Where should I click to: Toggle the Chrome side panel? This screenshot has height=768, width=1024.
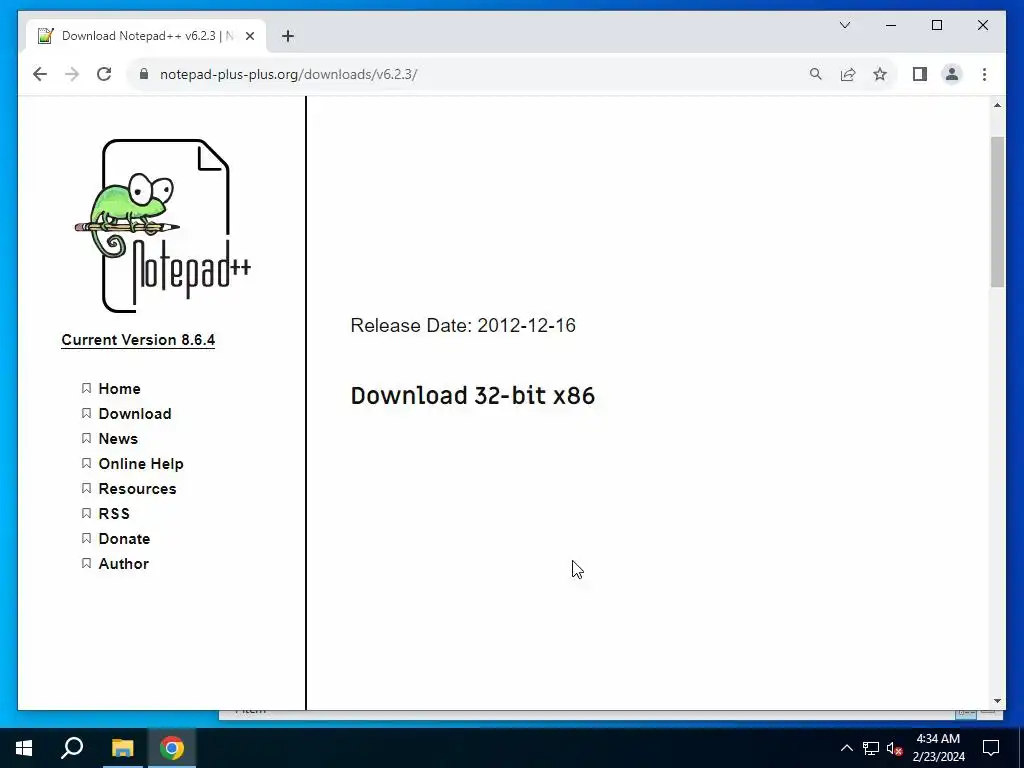pyautogui.click(x=920, y=74)
